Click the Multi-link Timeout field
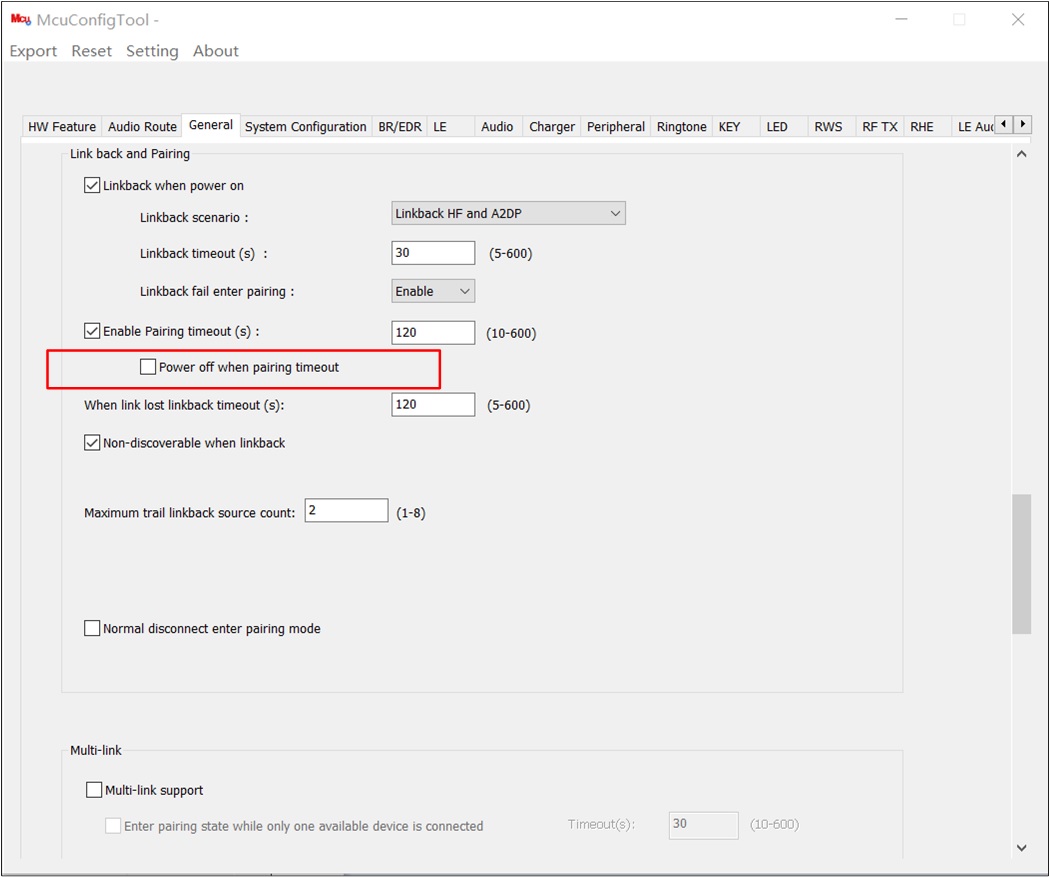Screen dimensions: 1050x877 click(704, 825)
